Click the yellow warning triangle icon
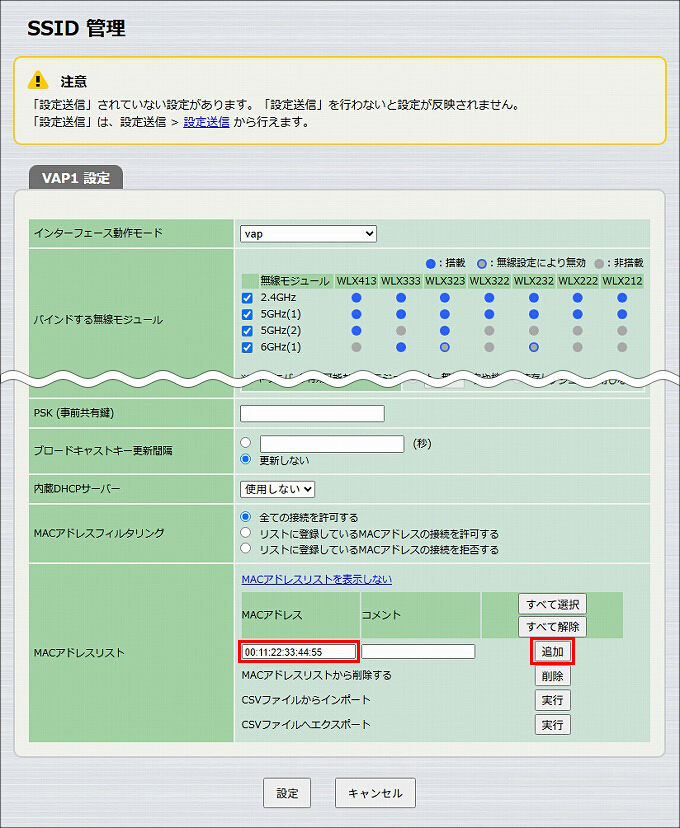Image resolution: width=680 pixels, height=828 pixels. (38, 80)
